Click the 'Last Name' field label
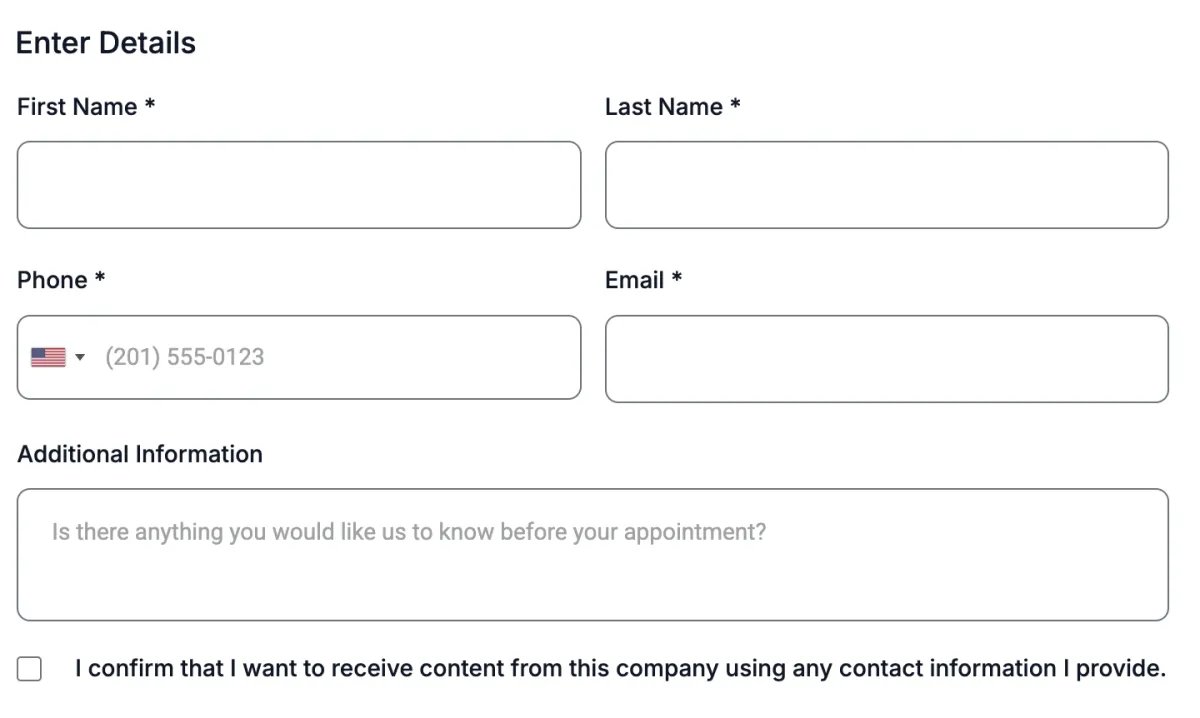 coord(664,107)
